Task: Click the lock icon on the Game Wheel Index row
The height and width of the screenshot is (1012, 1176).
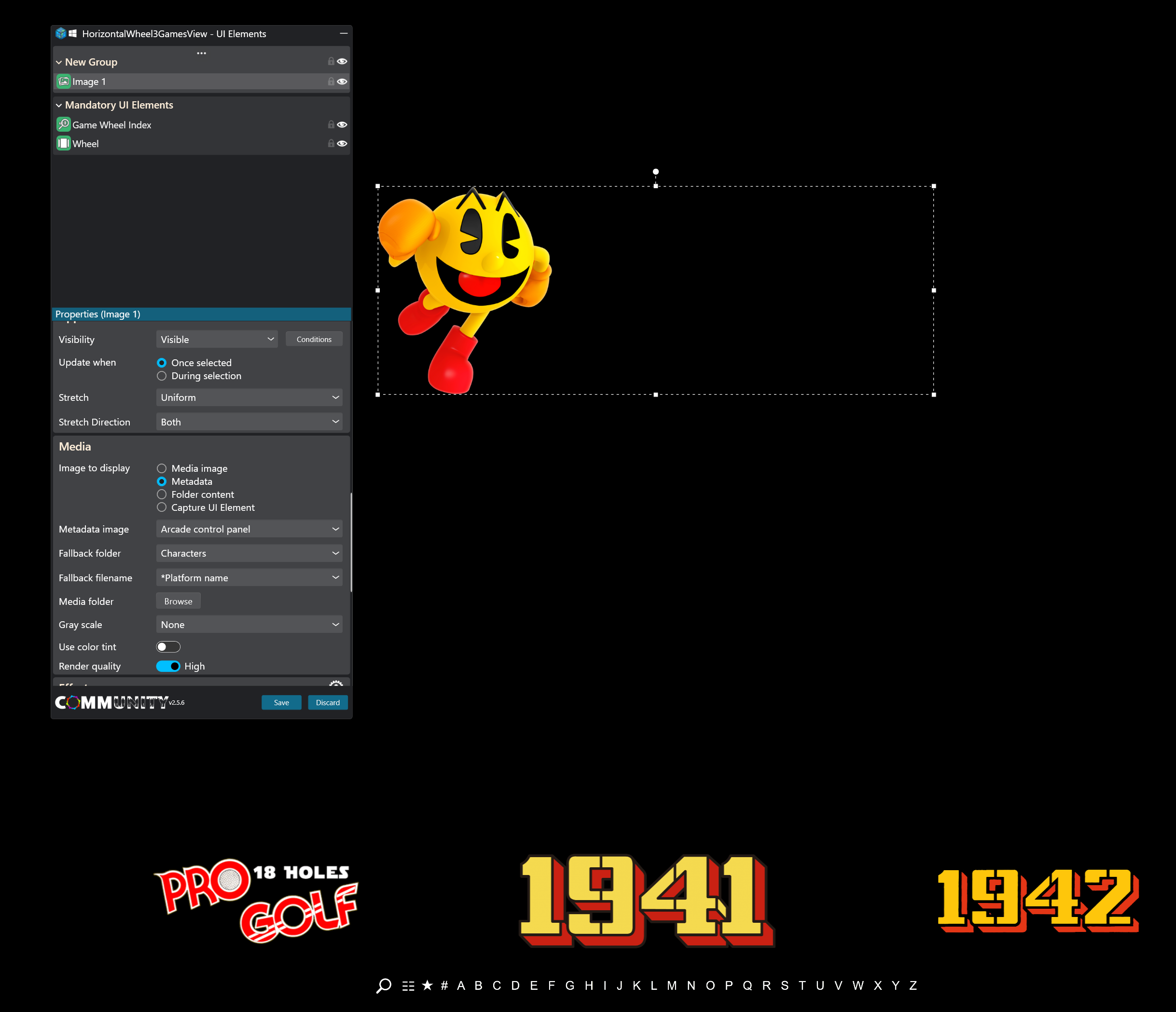Action: pyautogui.click(x=331, y=125)
